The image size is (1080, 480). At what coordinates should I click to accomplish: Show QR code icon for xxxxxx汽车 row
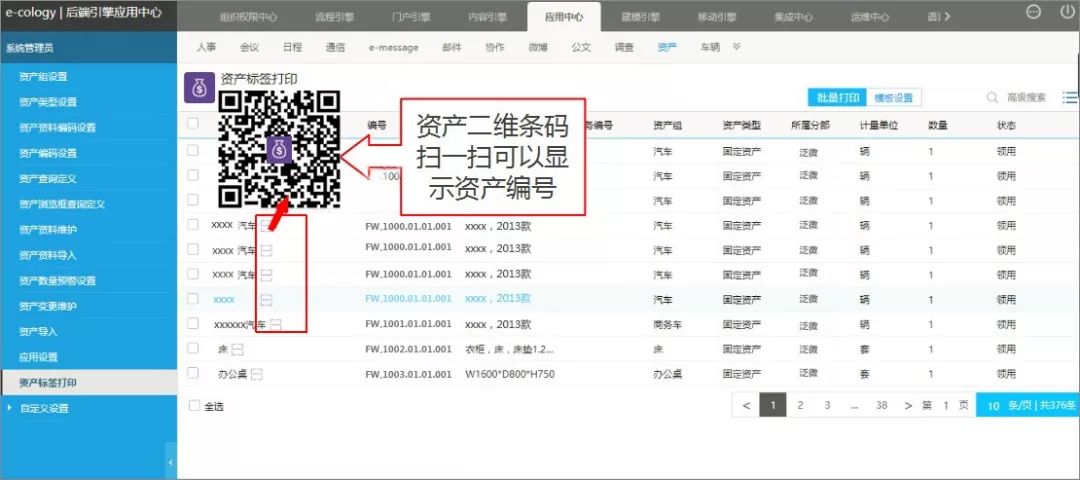276,325
